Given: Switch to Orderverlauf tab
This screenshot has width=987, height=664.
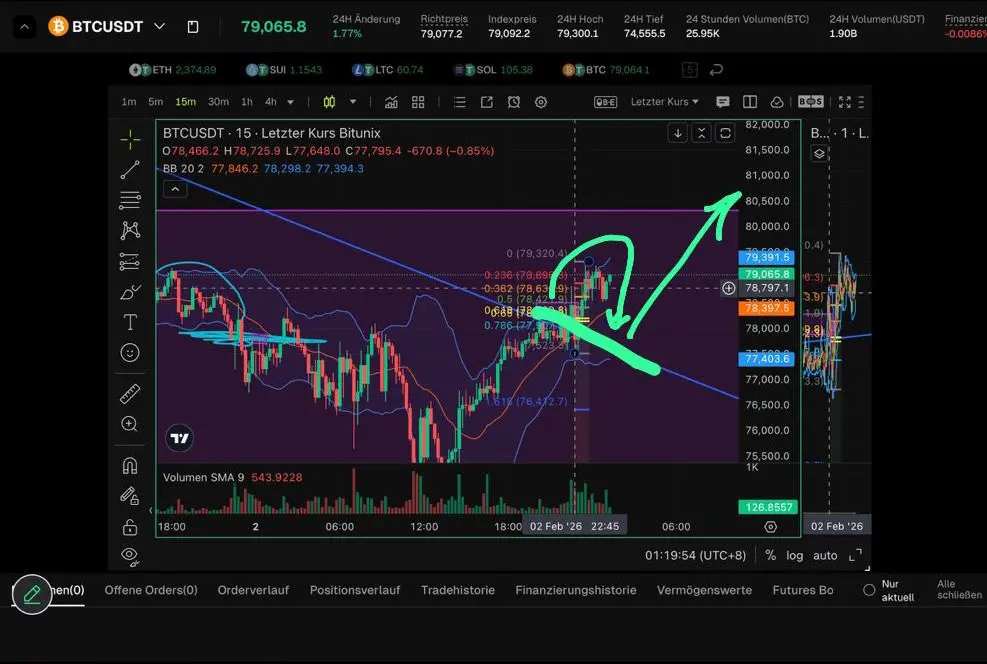Looking at the screenshot, I should tap(253, 590).
